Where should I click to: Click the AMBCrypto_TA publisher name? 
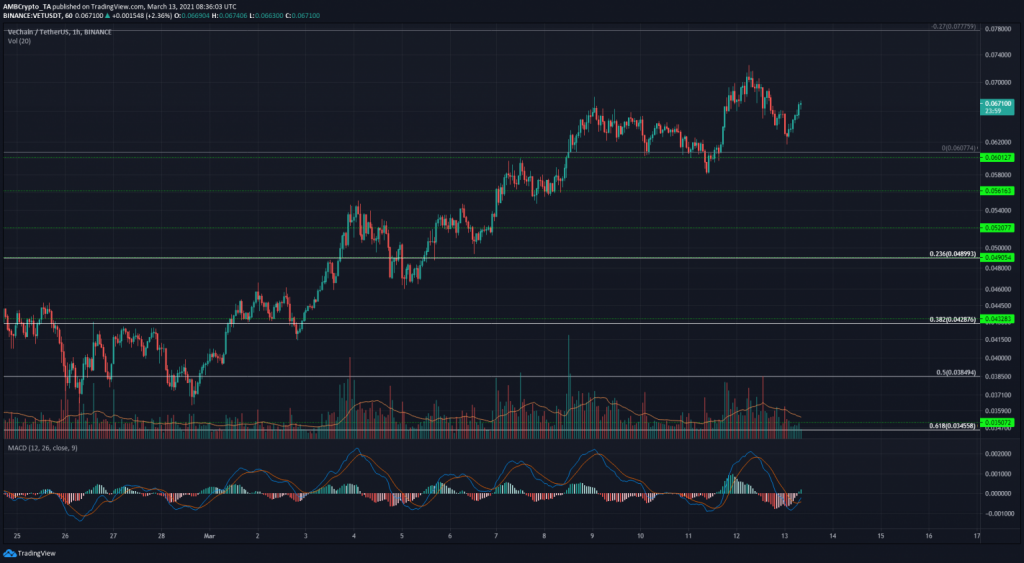point(25,7)
